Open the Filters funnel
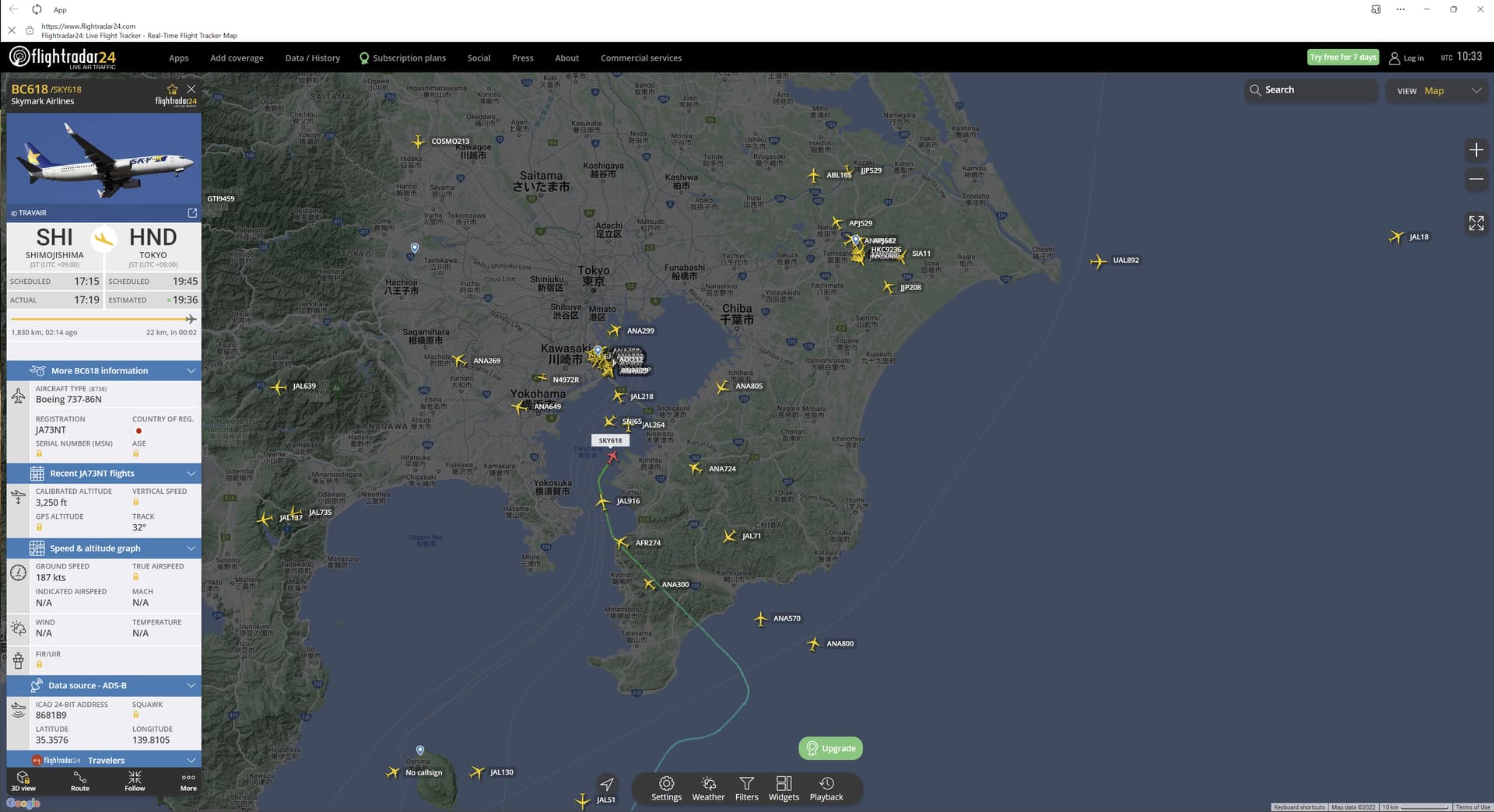1494x812 pixels. point(746,788)
